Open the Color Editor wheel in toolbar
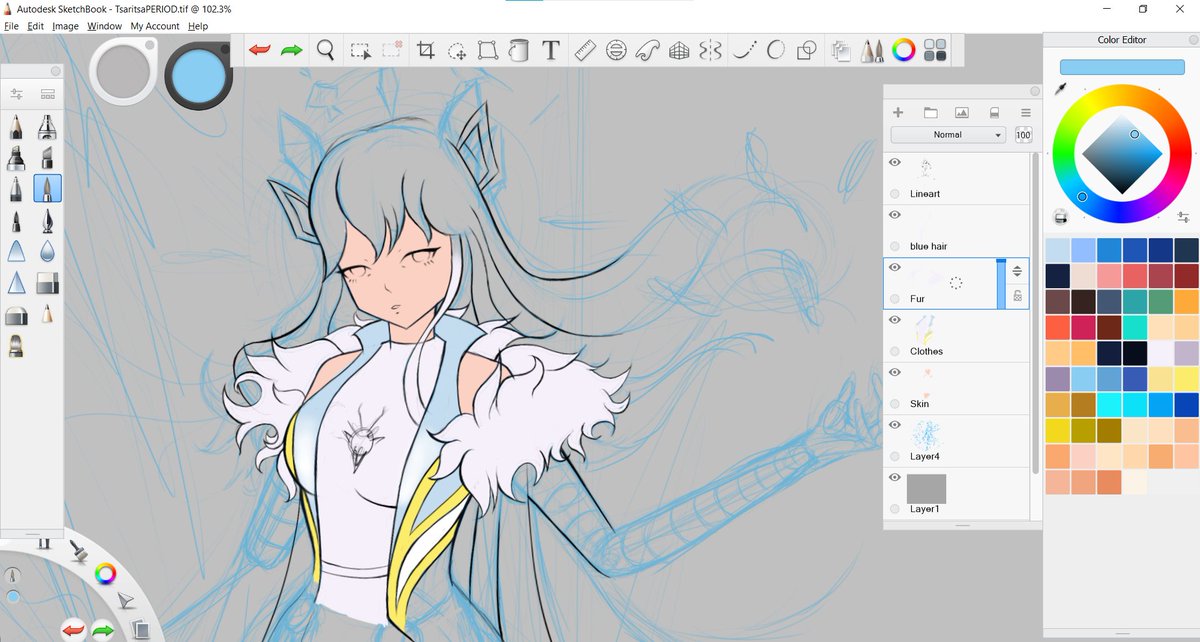This screenshot has height=642, width=1200. 904,50
